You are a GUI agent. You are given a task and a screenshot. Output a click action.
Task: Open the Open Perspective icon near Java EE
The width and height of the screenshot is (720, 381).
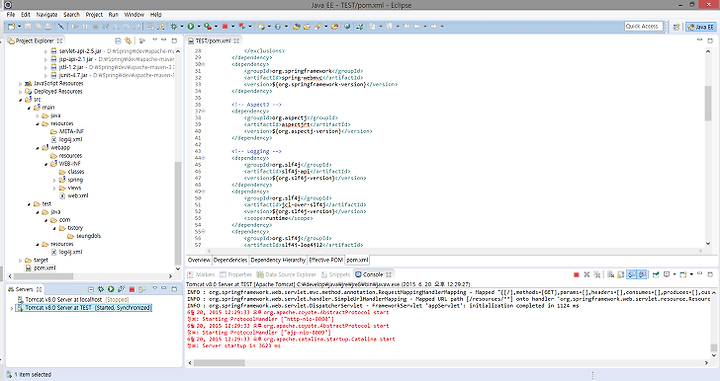click(x=676, y=27)
